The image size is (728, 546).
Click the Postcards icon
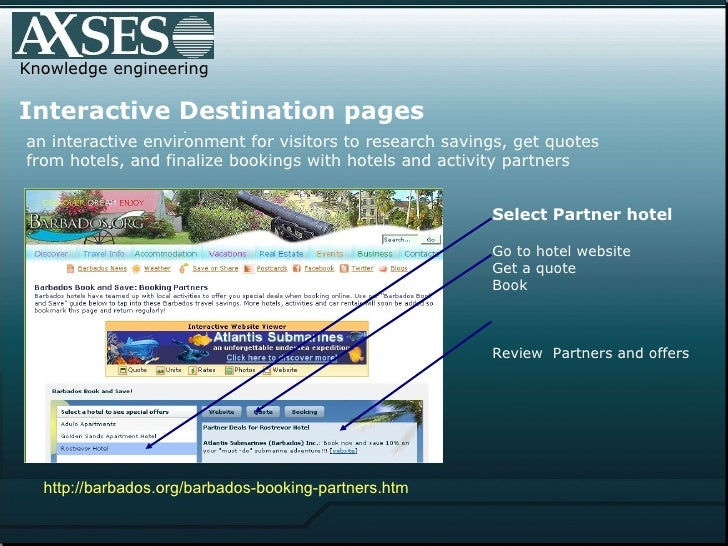click(249, 268)
